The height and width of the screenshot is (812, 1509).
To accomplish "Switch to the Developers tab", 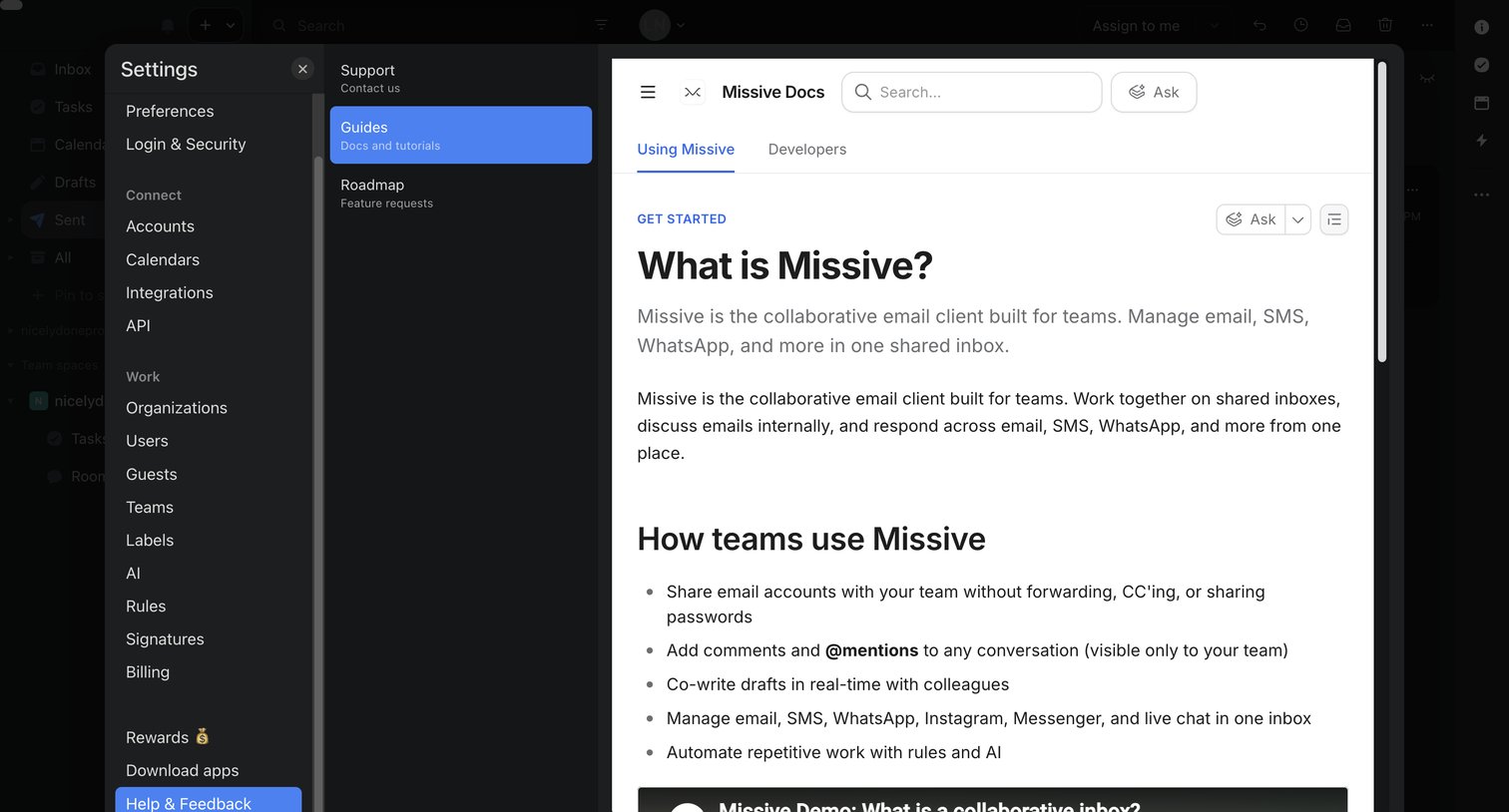I will click(807, 150).
